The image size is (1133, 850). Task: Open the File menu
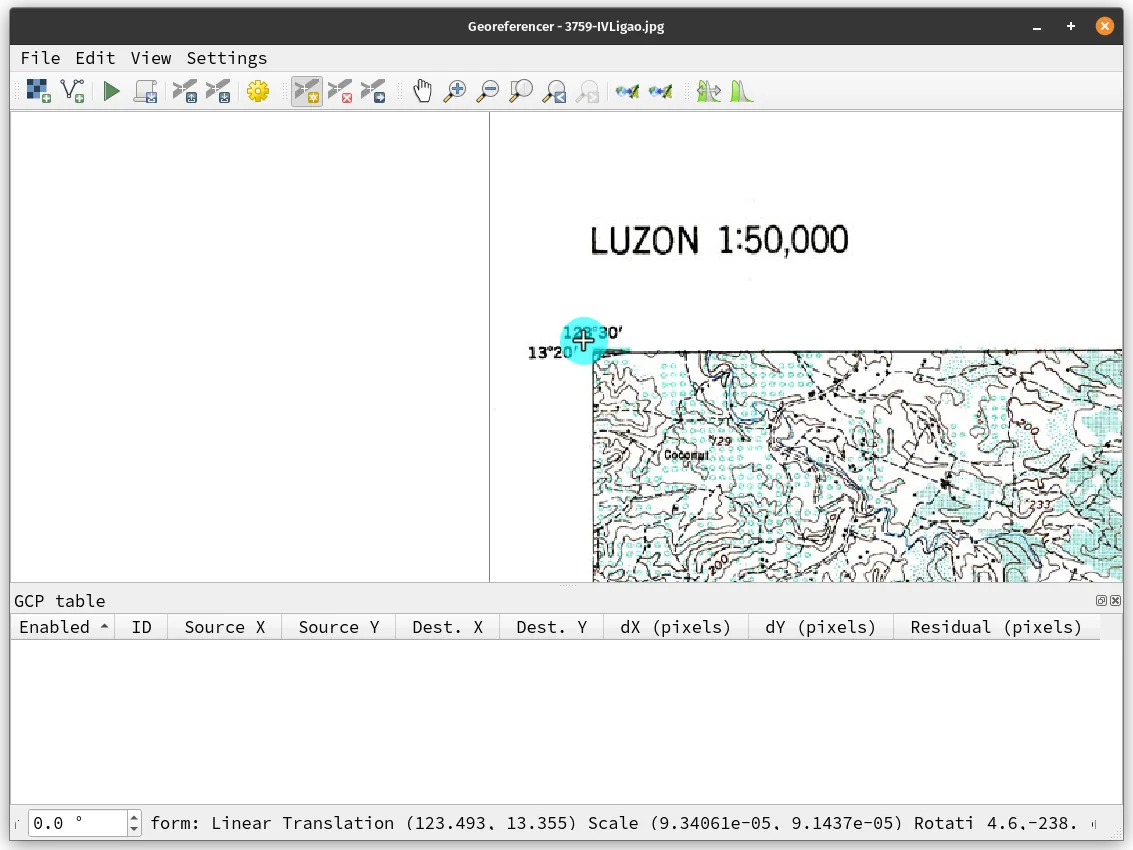[x=40, y=58]
